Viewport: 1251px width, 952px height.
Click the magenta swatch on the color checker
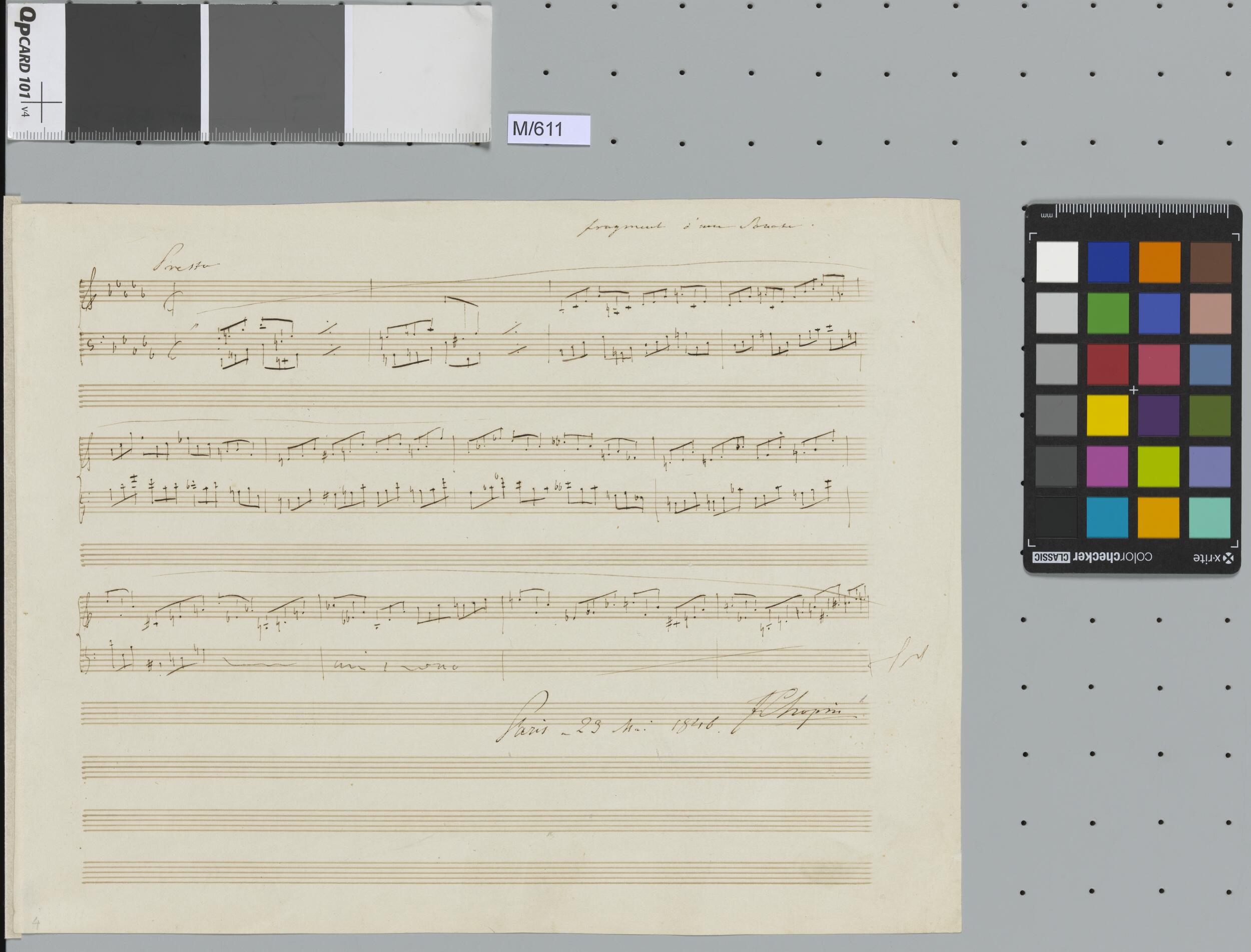(1108, 466)
